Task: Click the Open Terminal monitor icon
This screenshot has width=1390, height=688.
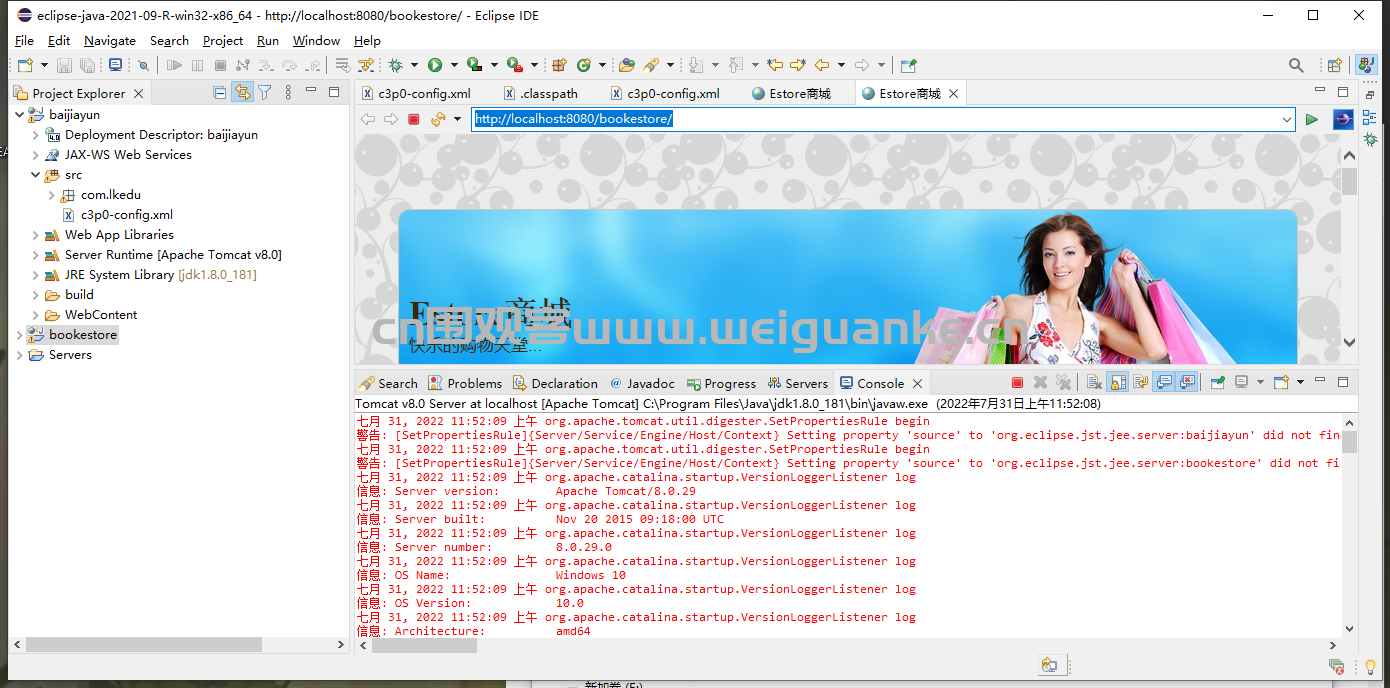Action: click(116, 65)
